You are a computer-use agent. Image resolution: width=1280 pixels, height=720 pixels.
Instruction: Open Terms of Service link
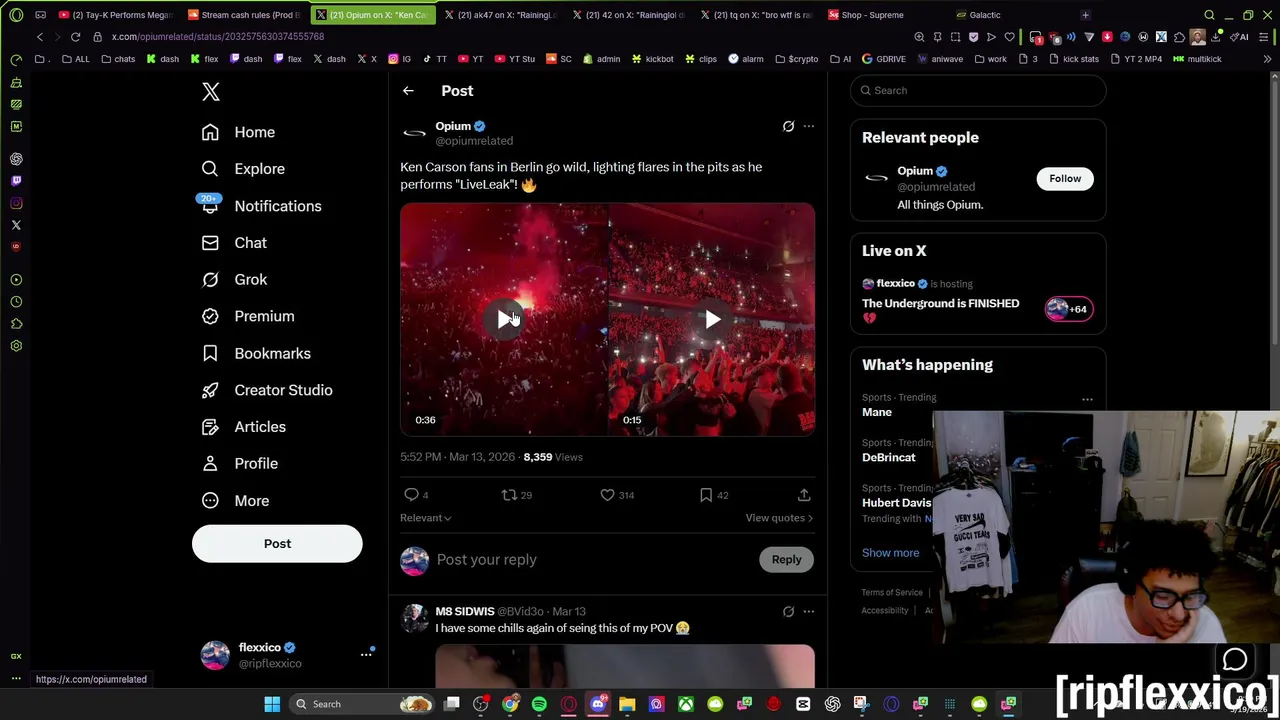[892, 593]
